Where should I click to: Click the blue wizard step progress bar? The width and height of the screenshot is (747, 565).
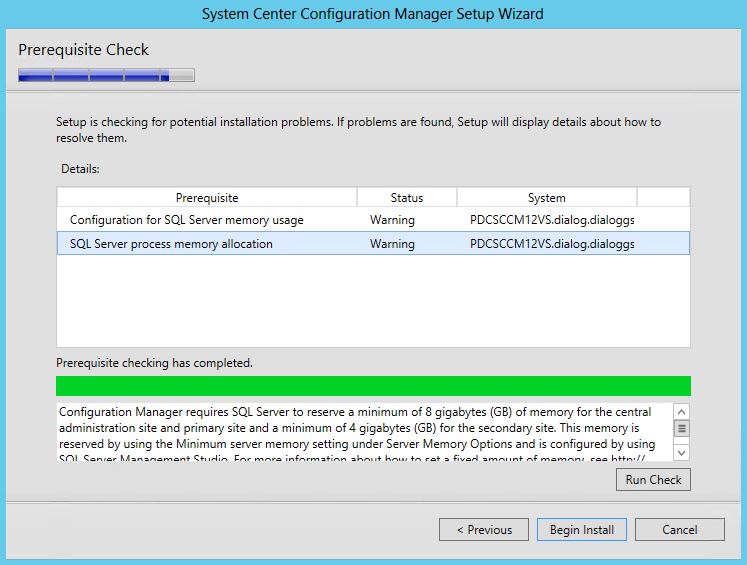tap(106, 75)
